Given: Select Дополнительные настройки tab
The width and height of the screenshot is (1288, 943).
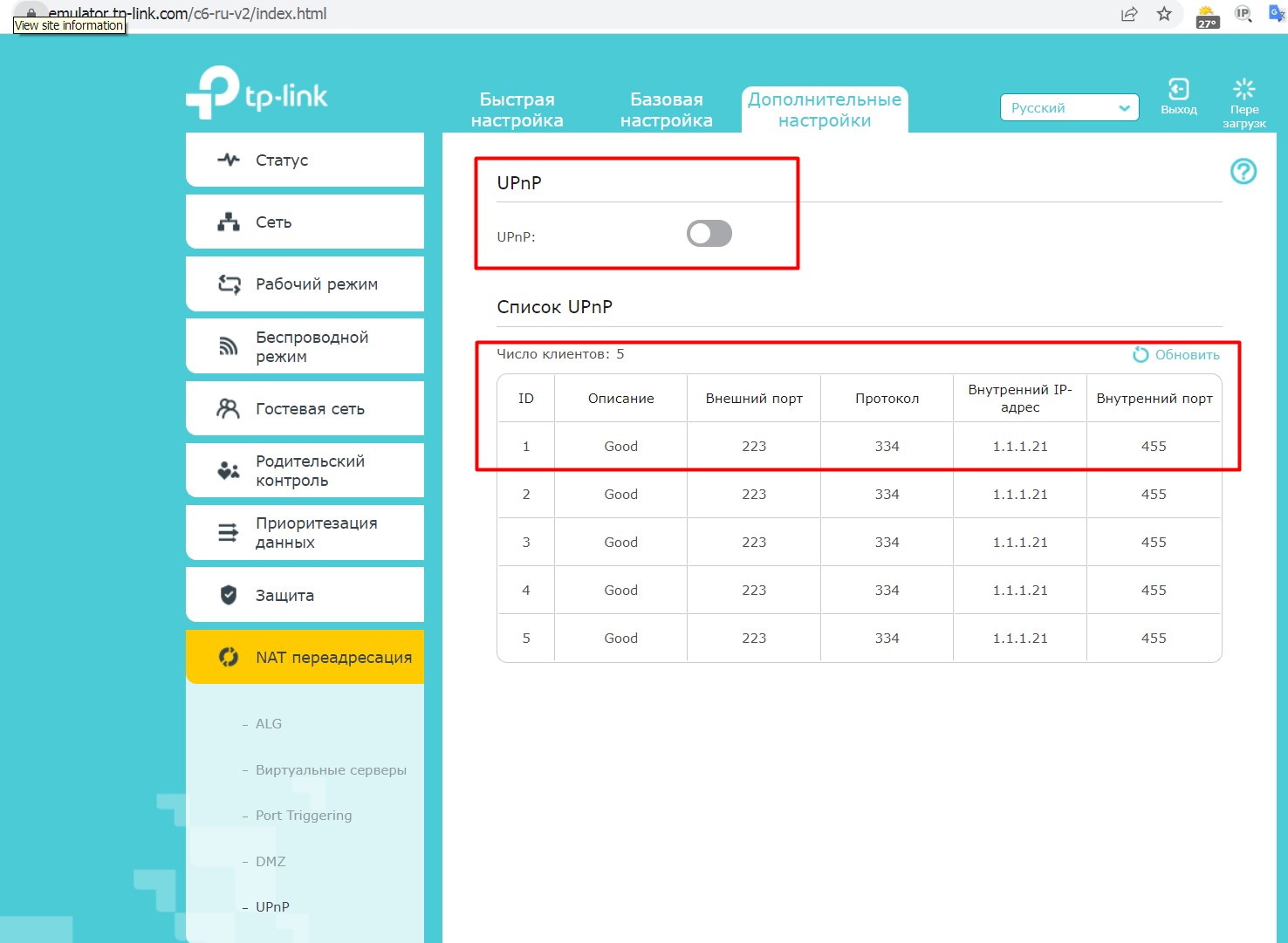Looking at the screenshot, I should [x=825, y=110].
